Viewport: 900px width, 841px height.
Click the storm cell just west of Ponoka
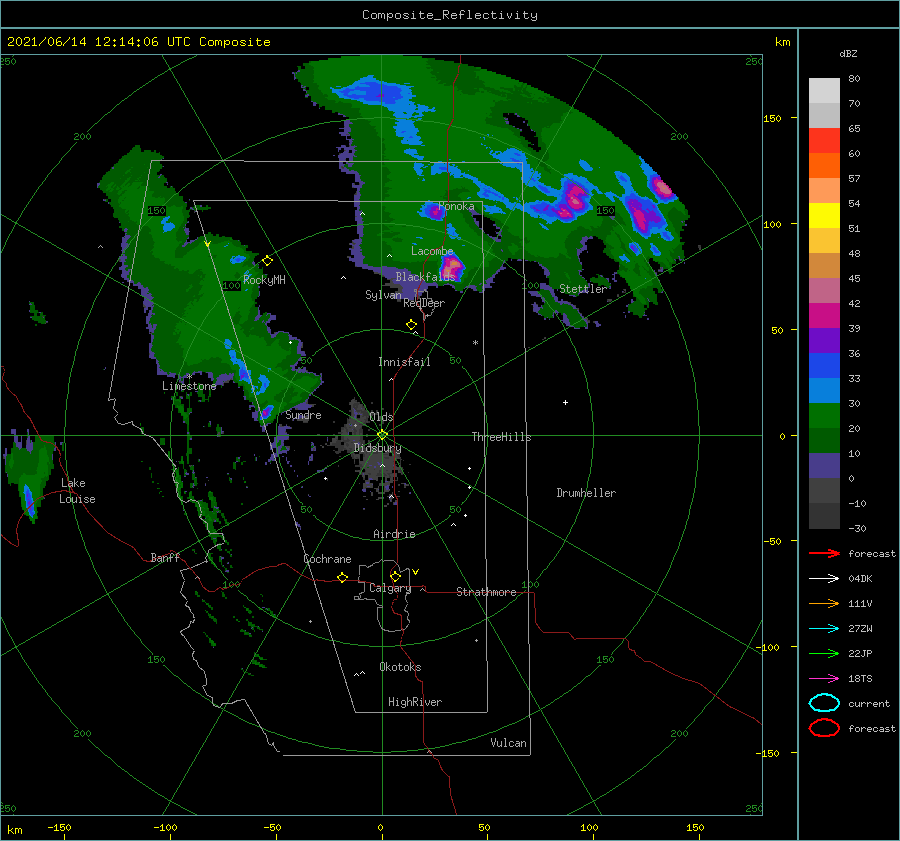tap(433, 211)
